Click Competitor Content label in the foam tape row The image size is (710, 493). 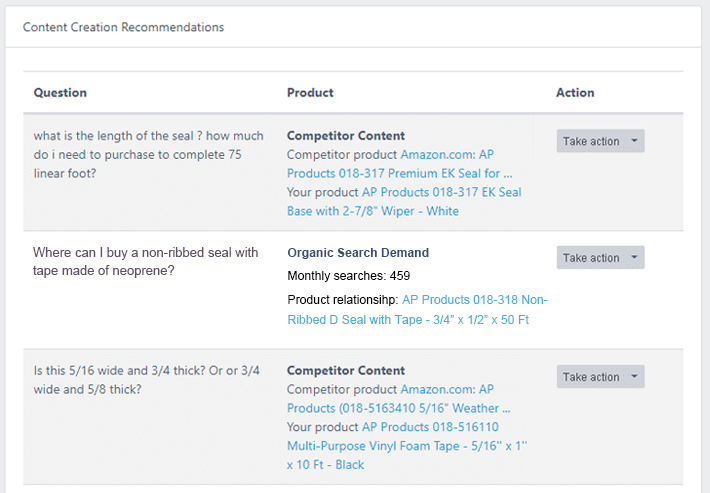click(x=346, y=370)
